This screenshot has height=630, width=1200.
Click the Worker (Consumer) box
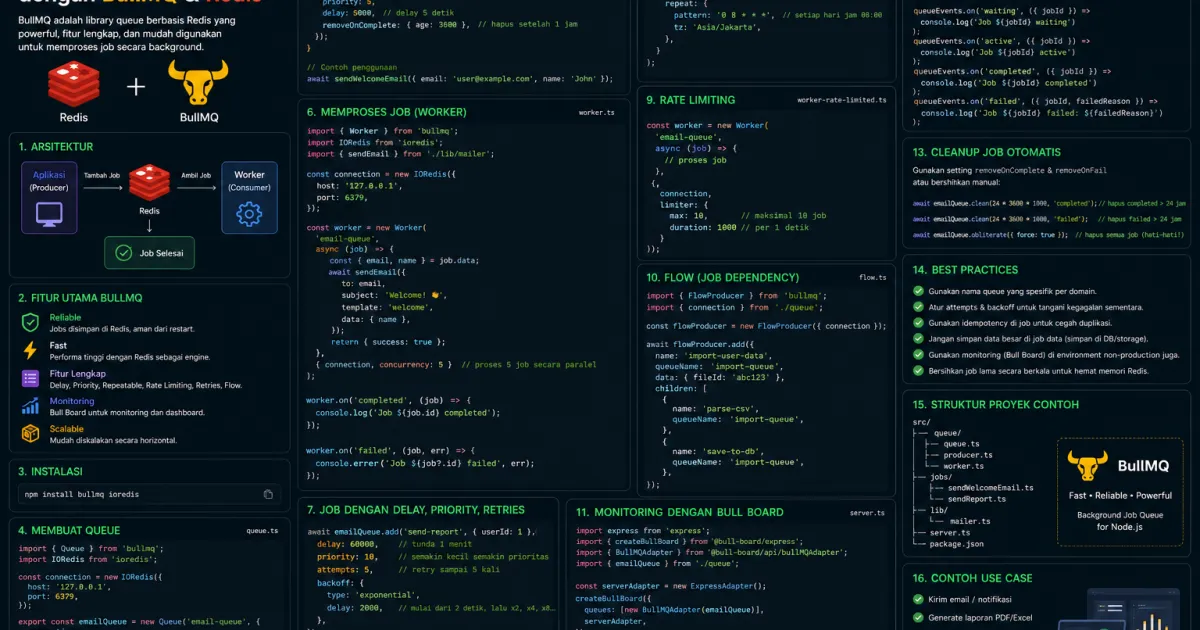249,199
